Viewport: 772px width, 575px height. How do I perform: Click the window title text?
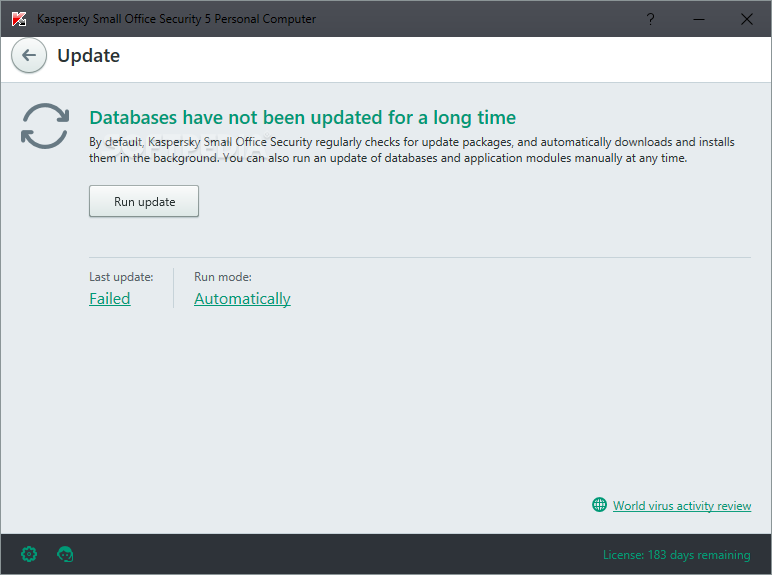[x=177, y=19]
